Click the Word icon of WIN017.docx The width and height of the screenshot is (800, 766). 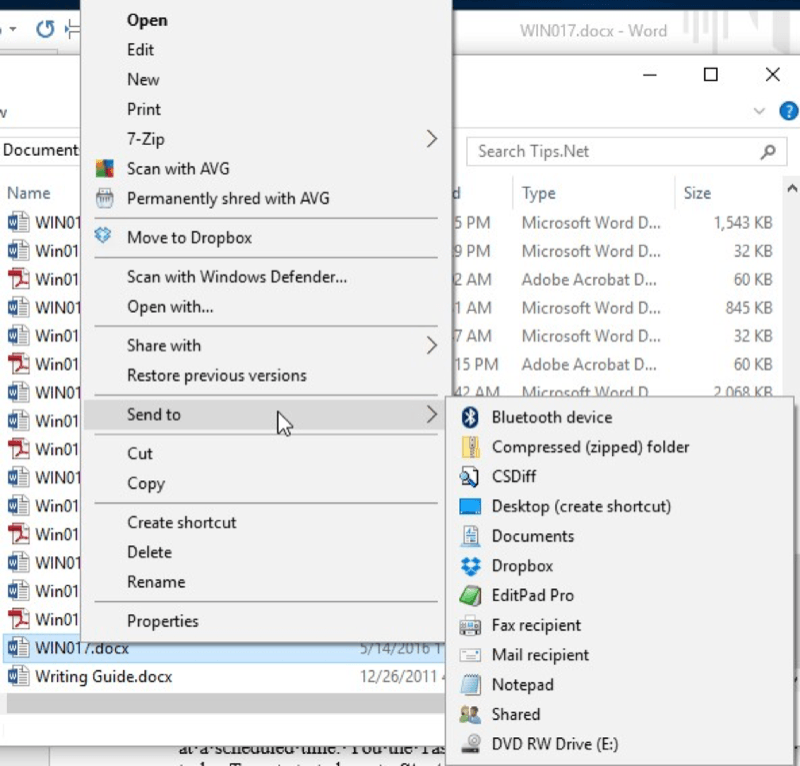[x=18, y=648]
